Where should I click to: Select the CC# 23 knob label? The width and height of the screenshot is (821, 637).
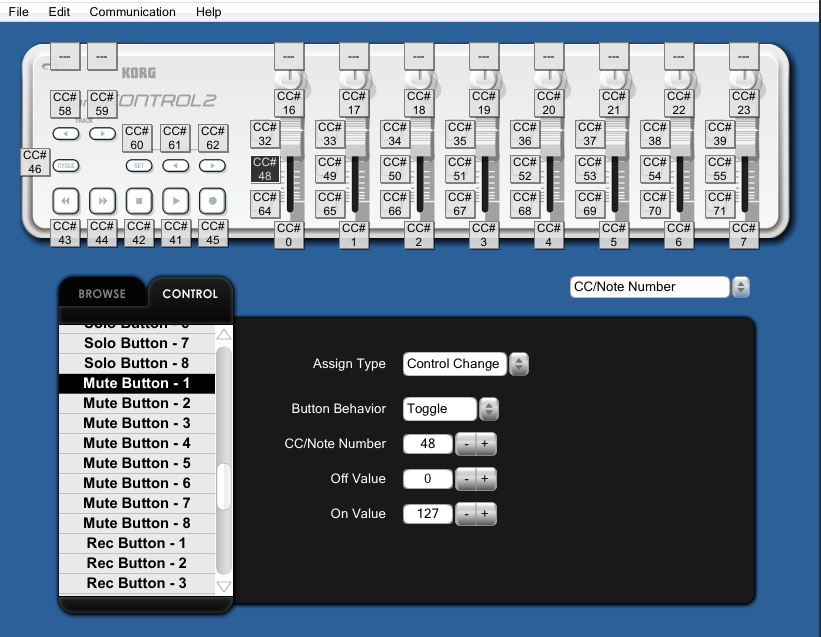pyautogui.click(x=744, y=103)
